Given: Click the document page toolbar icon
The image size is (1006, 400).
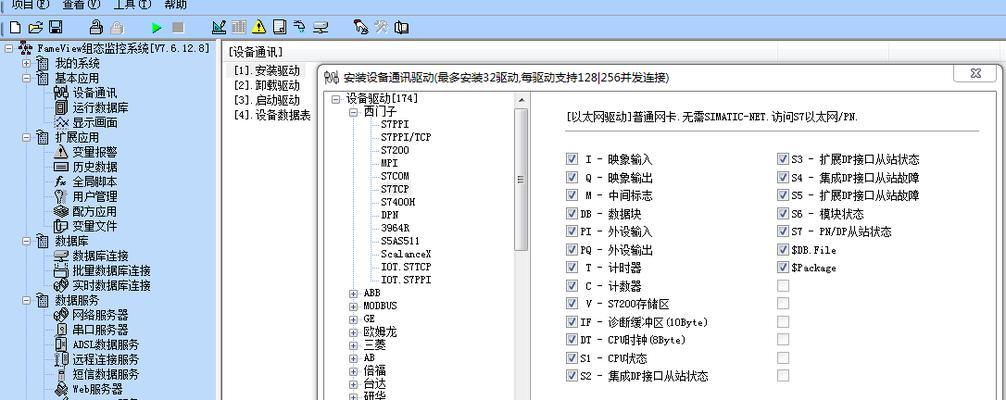Looking at the screenshot, I should 279,27.
